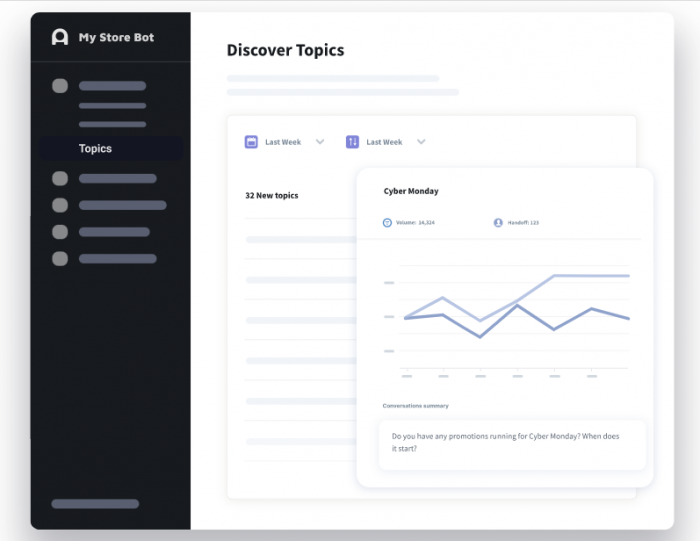700x541 pixels.
Task: Expand the calendar Last Week dropdown chevron
Action: point(320,142)
